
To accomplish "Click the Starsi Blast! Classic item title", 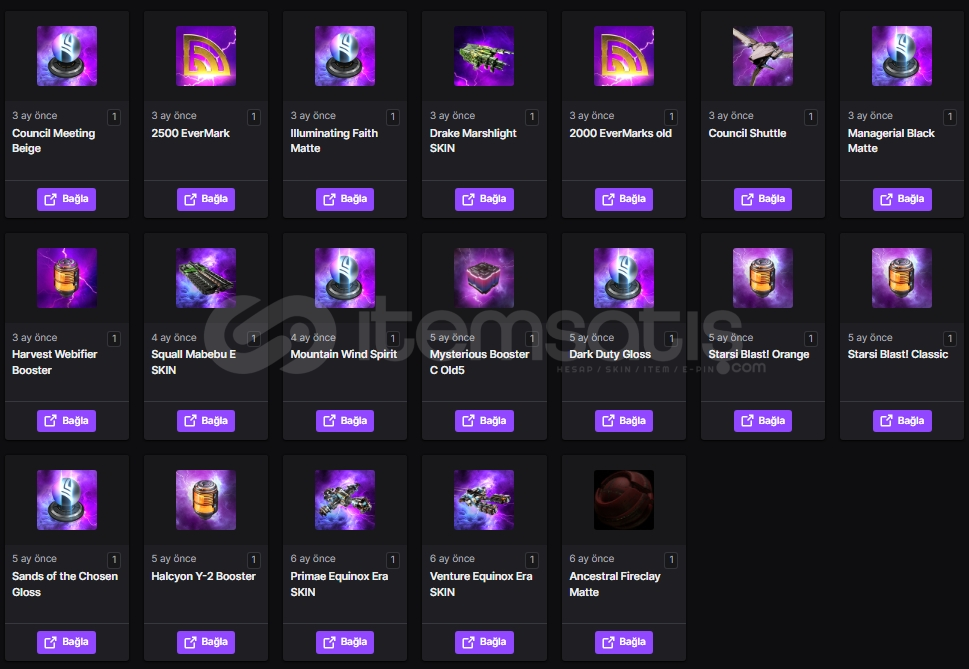I will [x=897, y=354].
